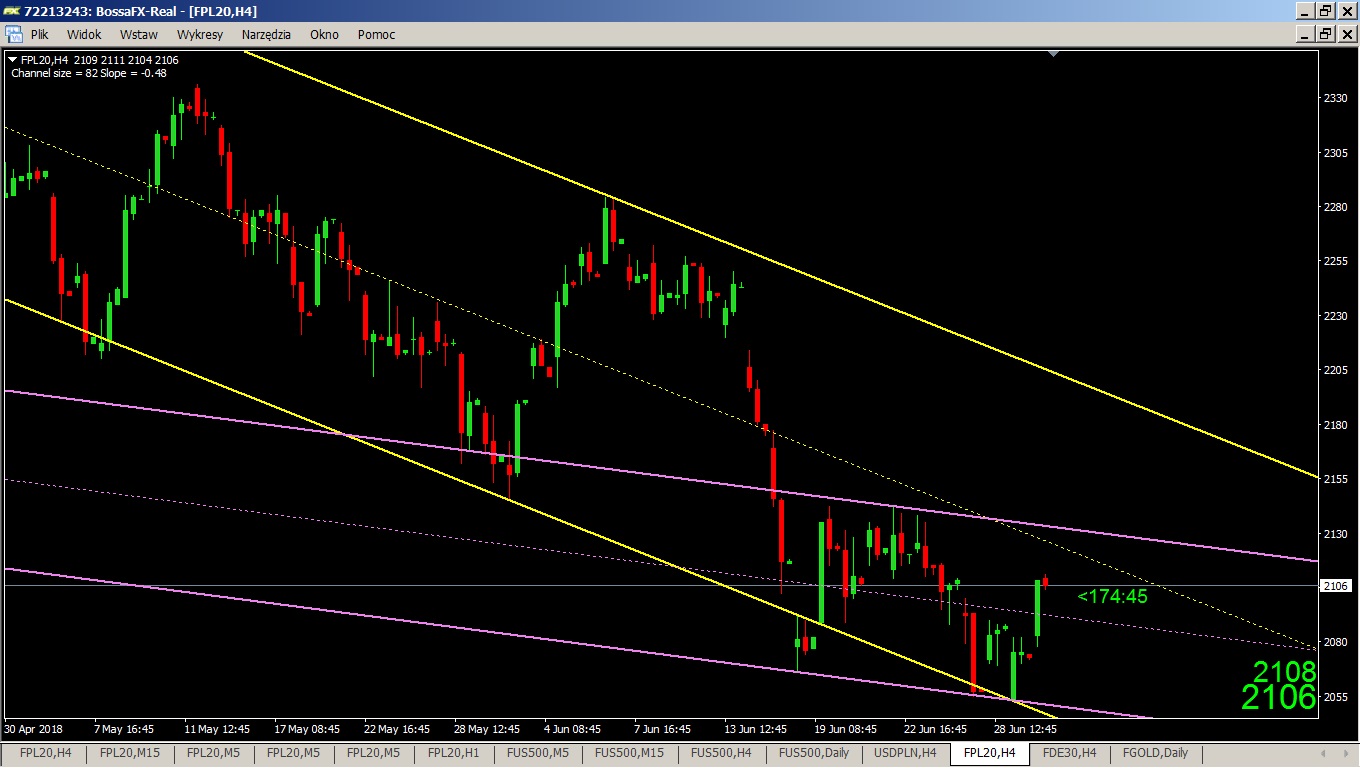Viewport: 1360px width, 768px height.
Task: Open the Widok menu
Action: point(84,34)
